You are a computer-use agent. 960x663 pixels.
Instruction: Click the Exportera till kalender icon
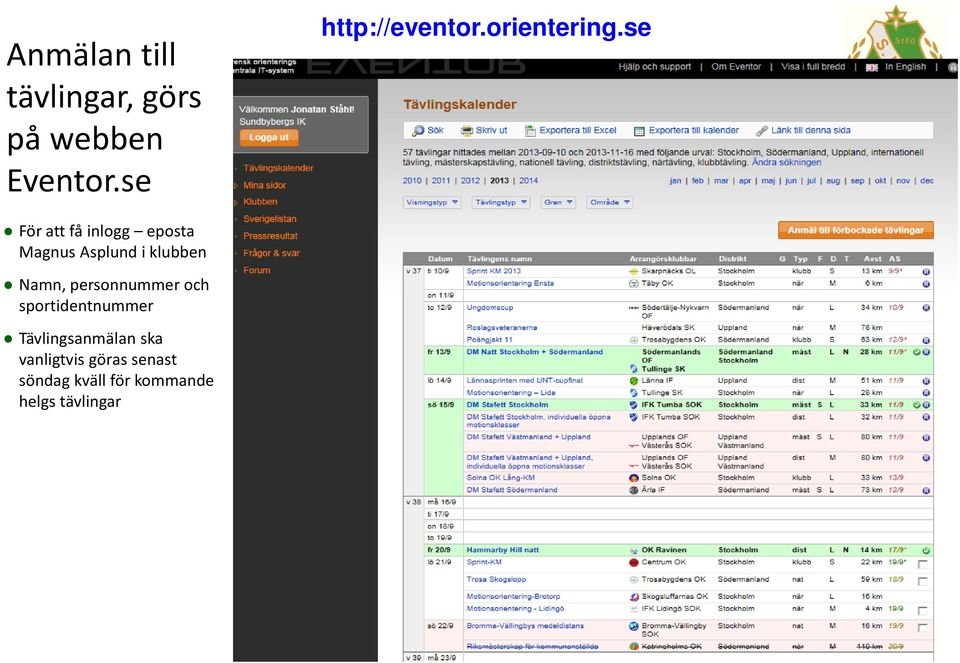tap(639, 130)
